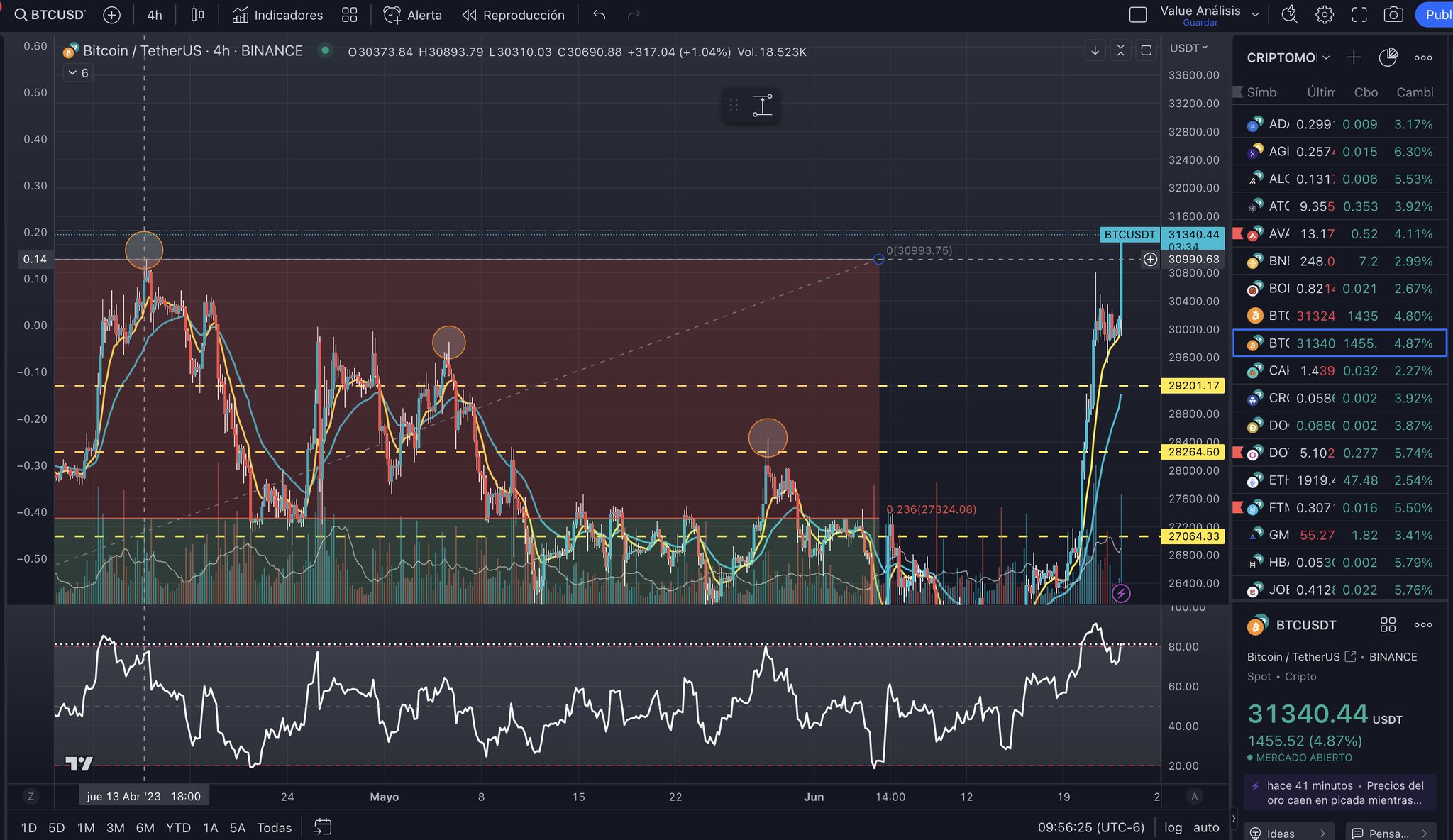The image size is (1453, 840).
Task: Open chart settings gear
Action: tap(1324, 15)
